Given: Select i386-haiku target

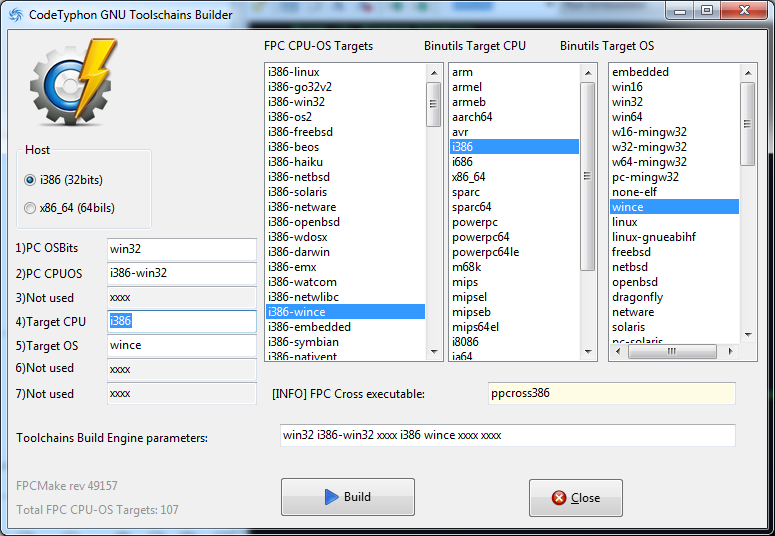Looking at the screenshot, I should coord(345,162).
